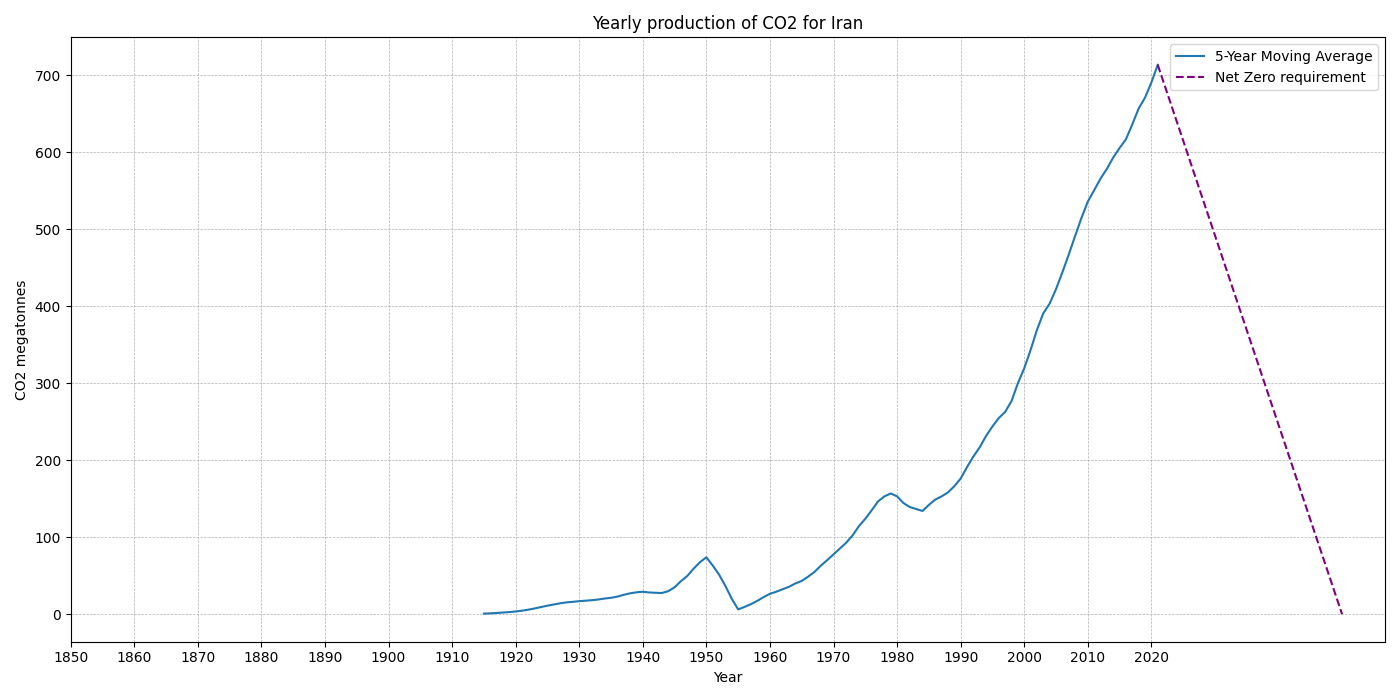Screen dimensions: 1400x700
Task: Click the '5-Year Moving Average' legend label
Action: 1293,57
